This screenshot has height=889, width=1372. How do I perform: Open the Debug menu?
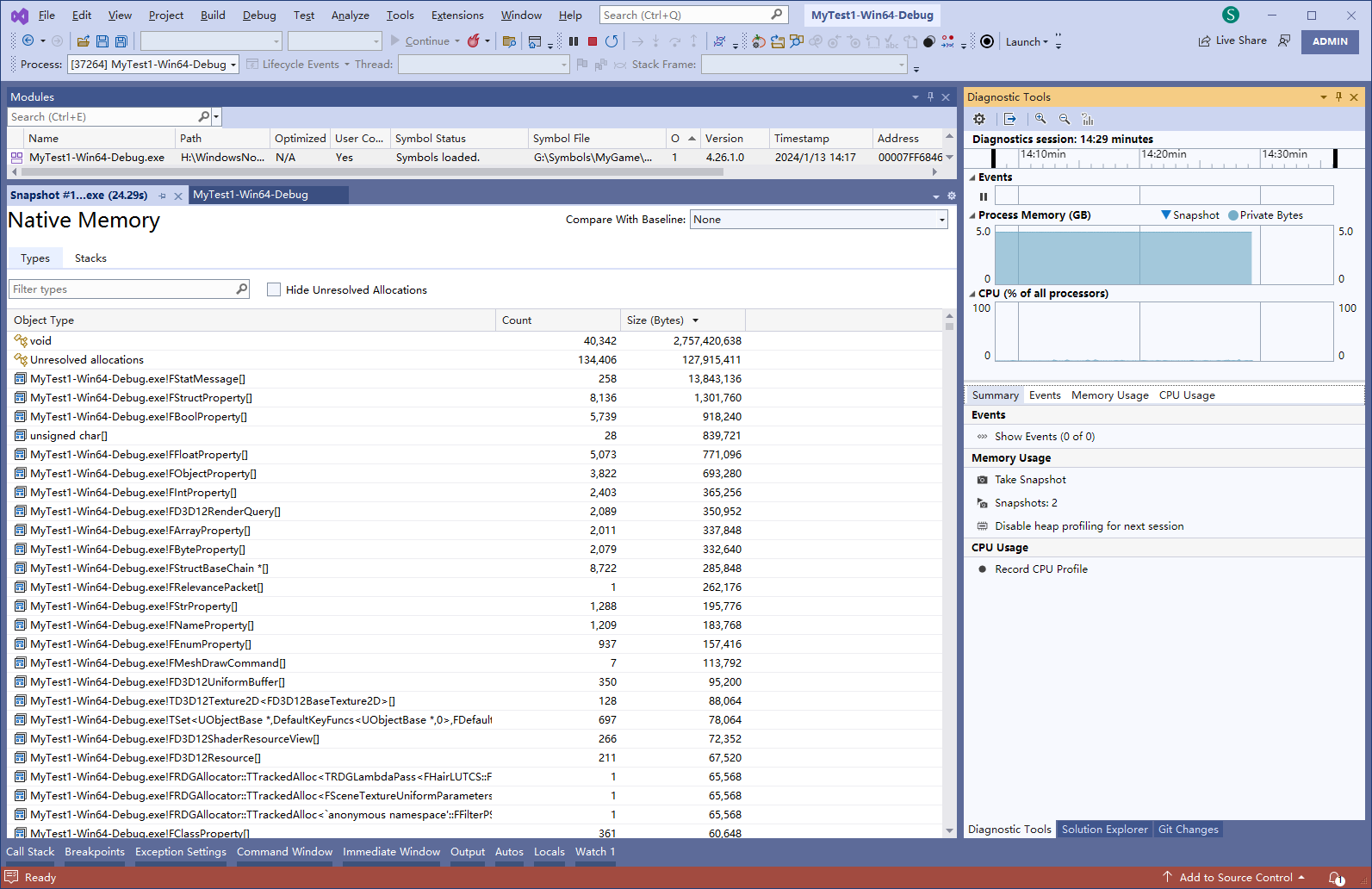[259, 15]
